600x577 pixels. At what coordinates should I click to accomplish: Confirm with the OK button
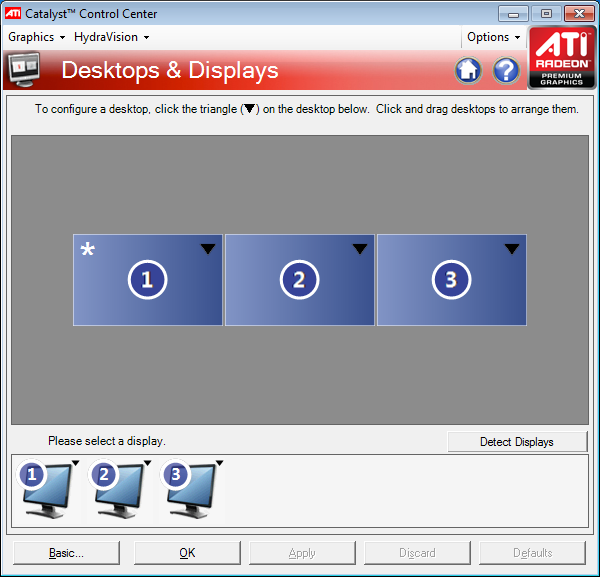[188, 553]
